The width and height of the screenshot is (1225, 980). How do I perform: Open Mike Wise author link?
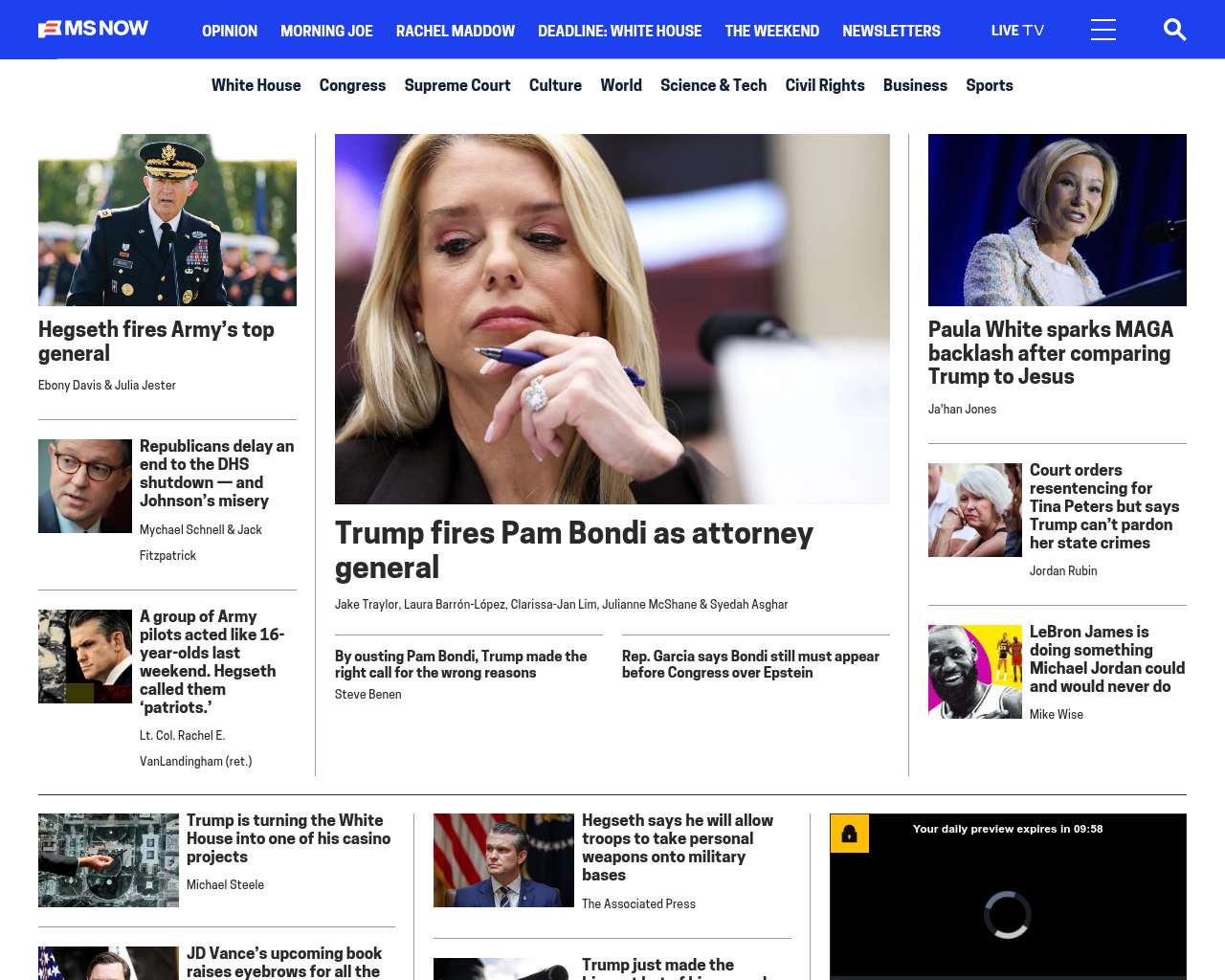pyautogui.click(x=1057, y=715)
